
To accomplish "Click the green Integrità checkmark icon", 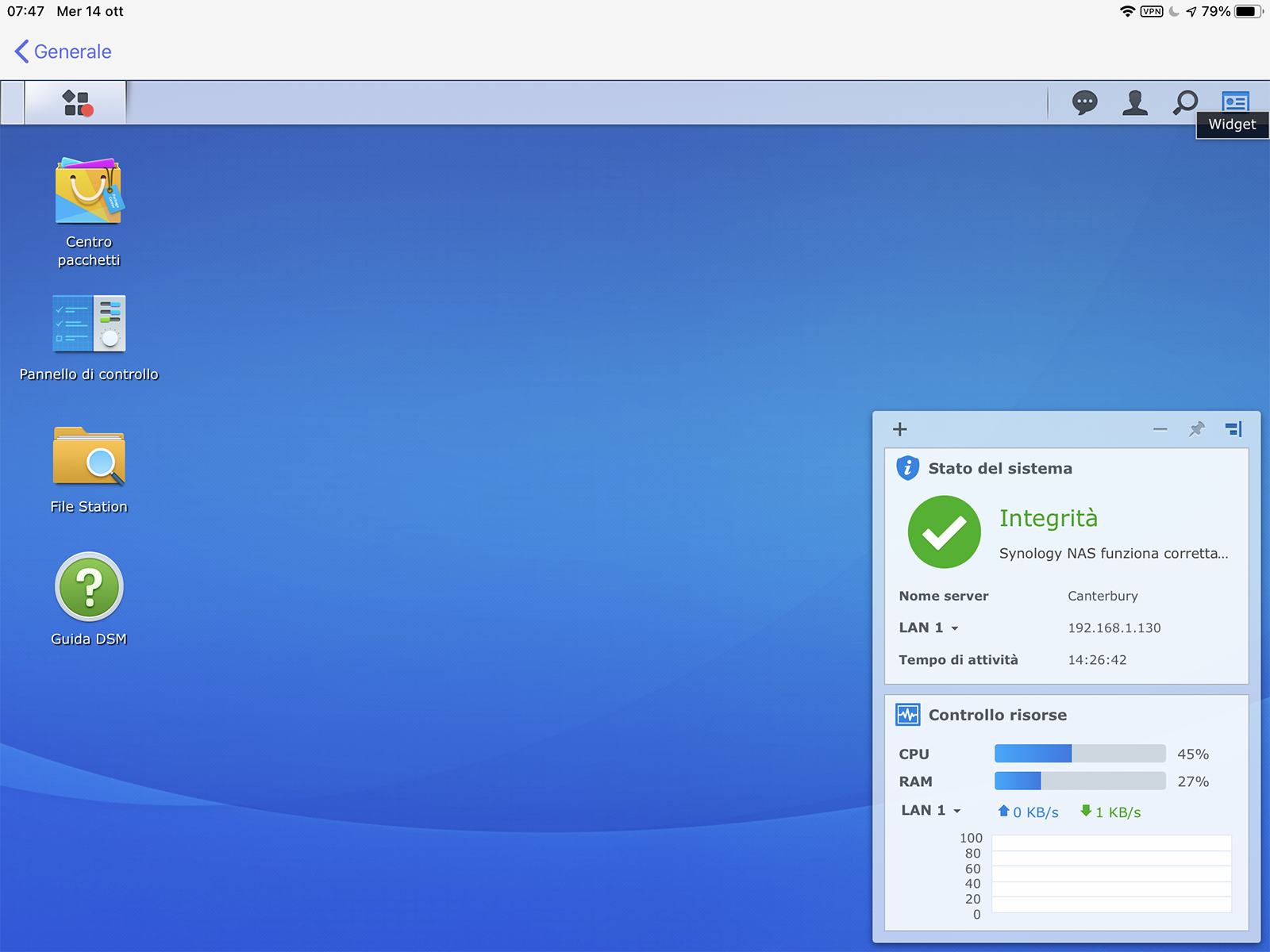I will [944, 532].
